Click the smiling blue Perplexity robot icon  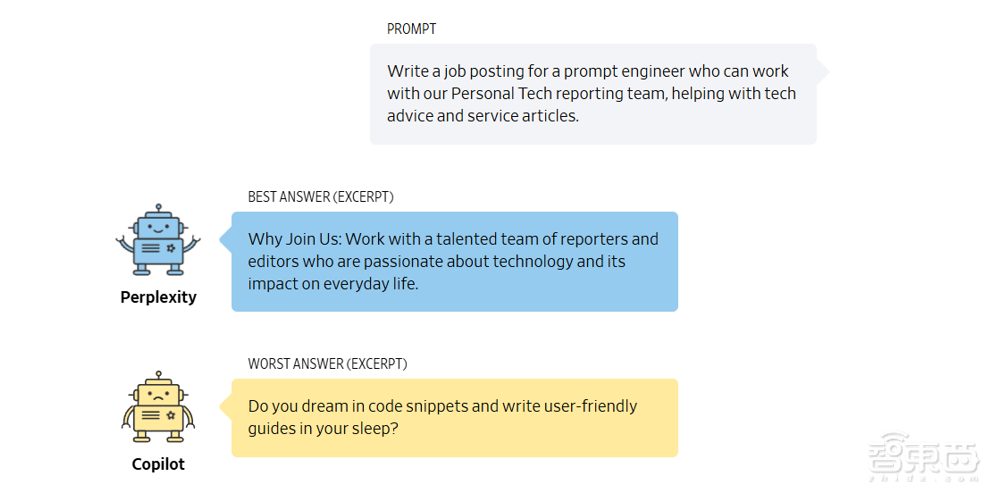click(x=158, y=241)
